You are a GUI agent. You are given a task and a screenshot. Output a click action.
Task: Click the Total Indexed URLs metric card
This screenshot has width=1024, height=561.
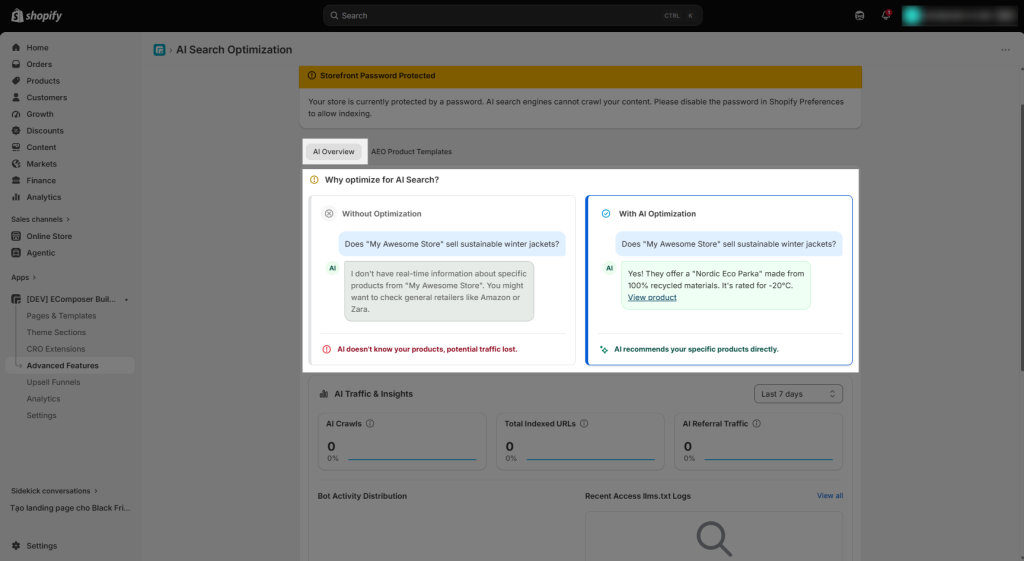pyautogui.click(x=580, y=441)
